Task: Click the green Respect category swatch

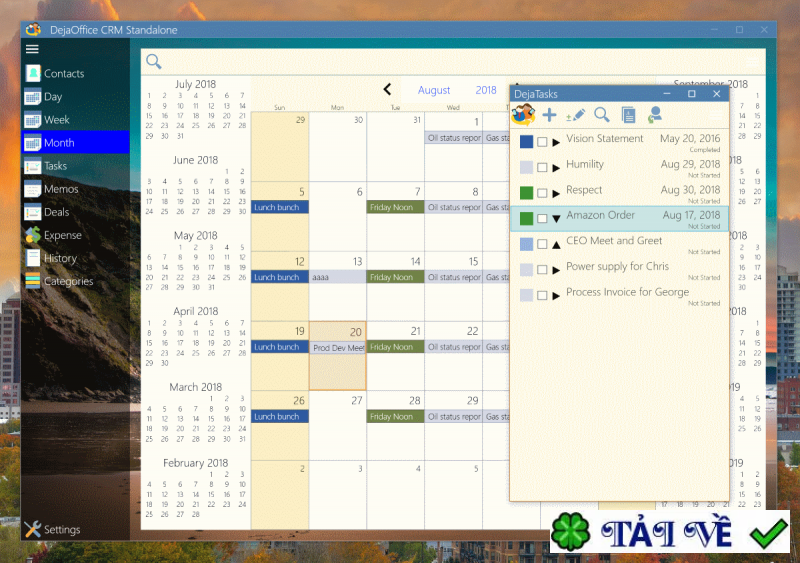Action: click(526, 193)
